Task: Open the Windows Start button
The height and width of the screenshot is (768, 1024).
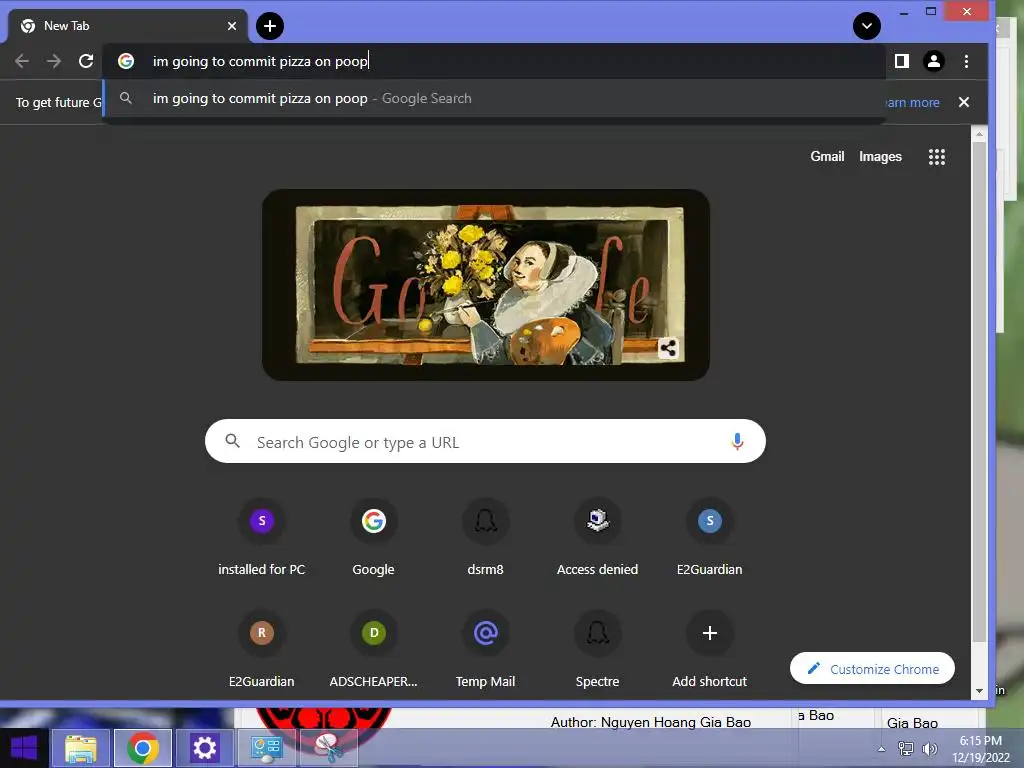Action: [24, 748]
